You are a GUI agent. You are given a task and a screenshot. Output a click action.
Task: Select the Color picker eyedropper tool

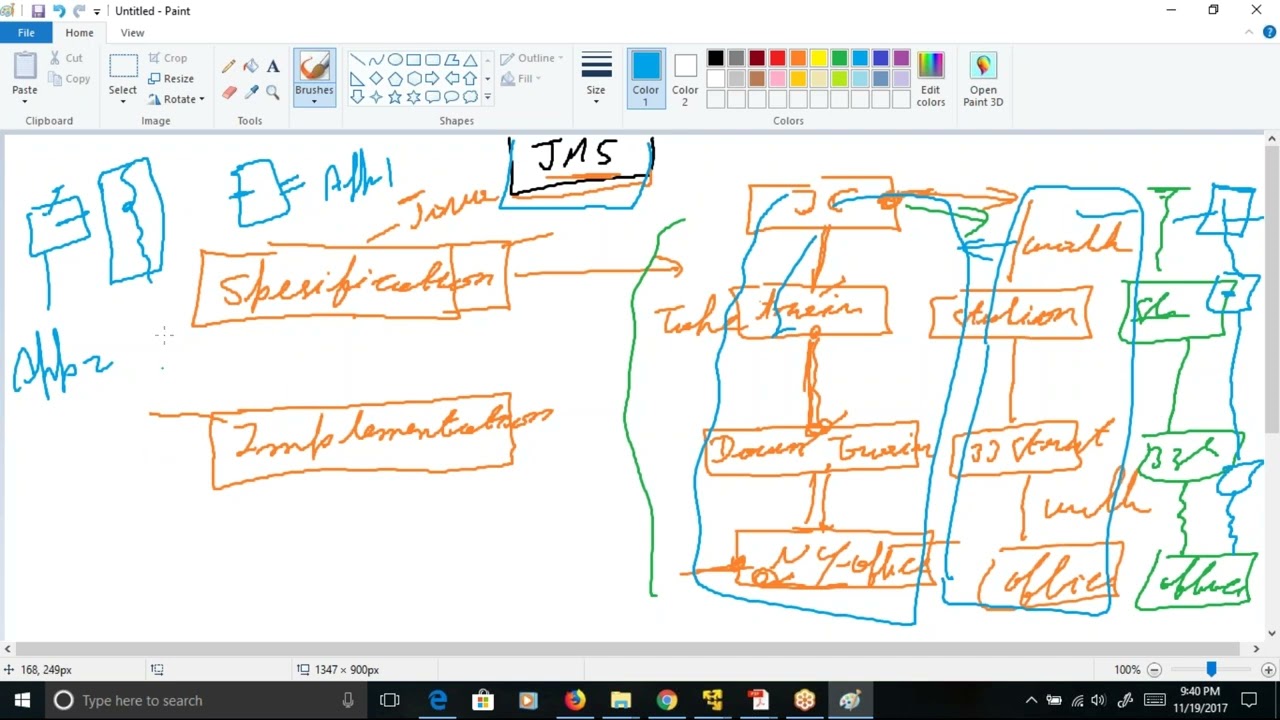251,93
